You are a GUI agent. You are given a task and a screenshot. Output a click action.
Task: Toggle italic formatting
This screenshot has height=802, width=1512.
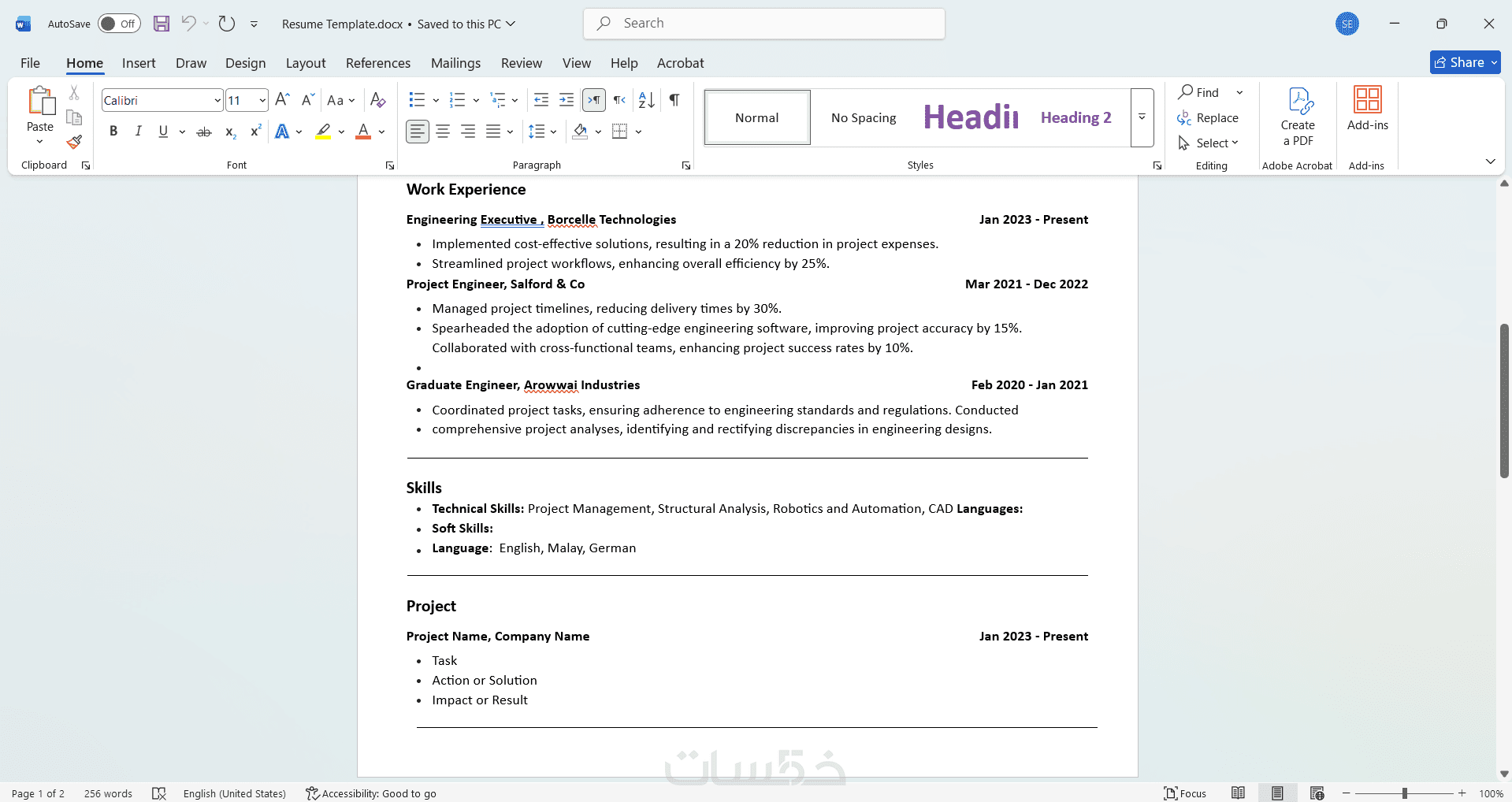139,132
